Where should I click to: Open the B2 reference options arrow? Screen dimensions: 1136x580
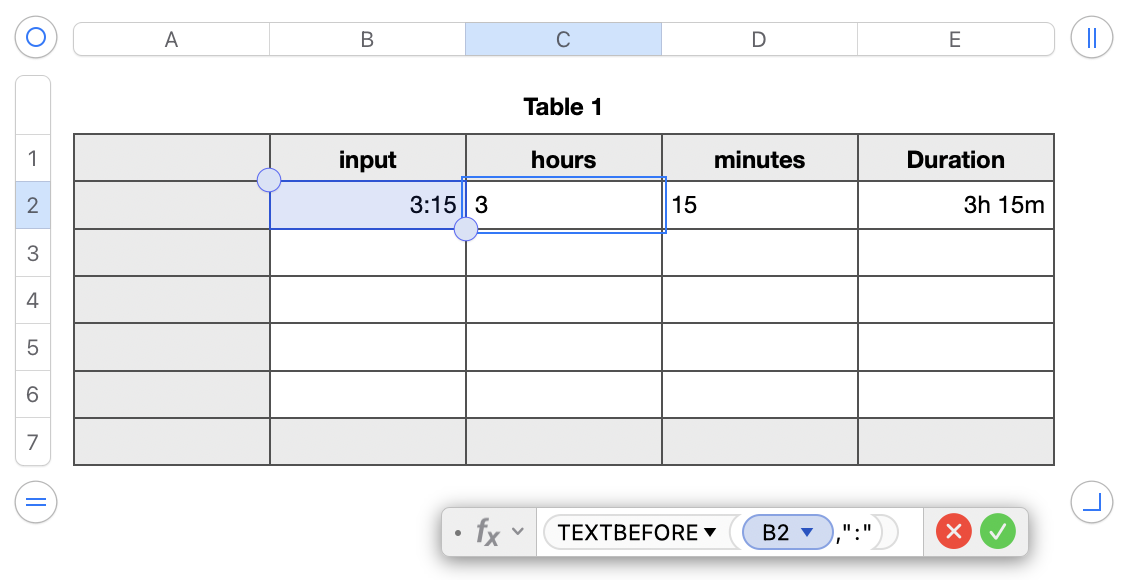[807, 533]
